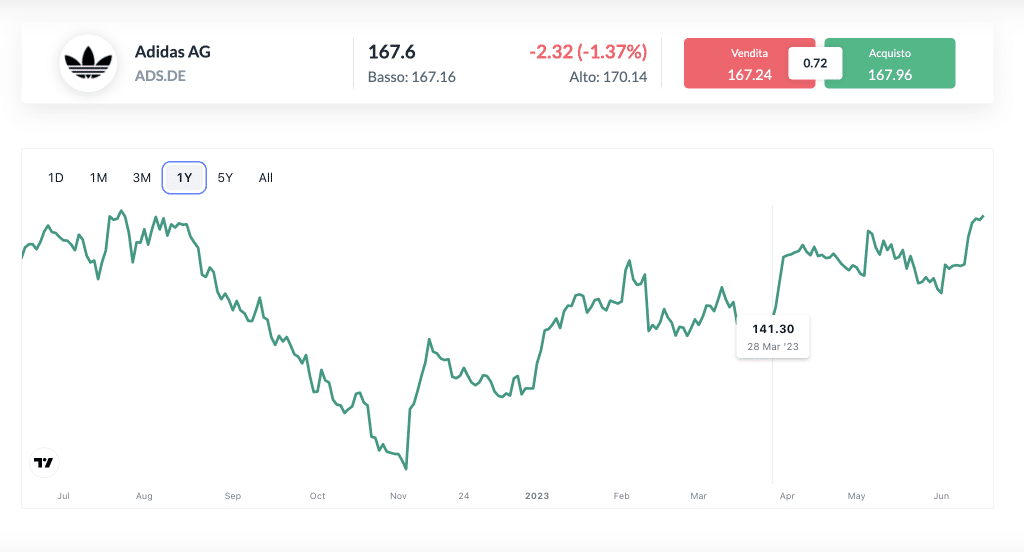1024x552 pixels.
Task: Select the 1D time range
Action: click(x=56, y=178)
